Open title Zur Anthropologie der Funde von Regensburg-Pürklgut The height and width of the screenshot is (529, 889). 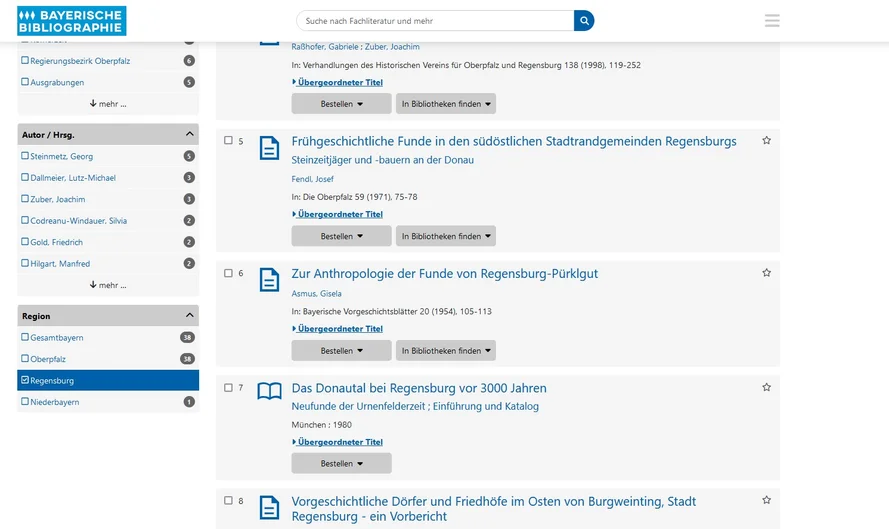(x=444, y=274)
